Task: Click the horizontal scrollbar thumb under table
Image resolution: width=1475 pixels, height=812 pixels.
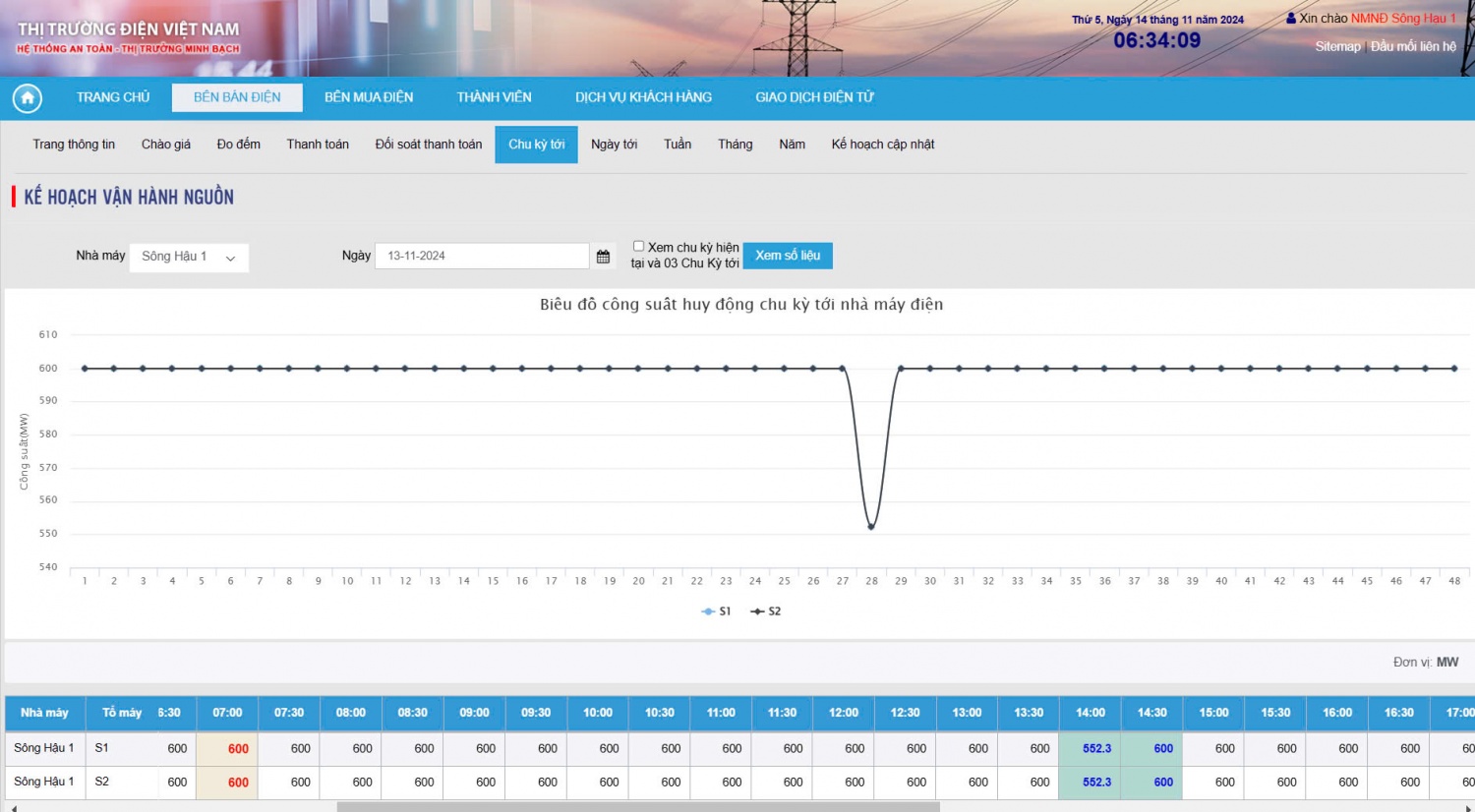Action: 637,807
